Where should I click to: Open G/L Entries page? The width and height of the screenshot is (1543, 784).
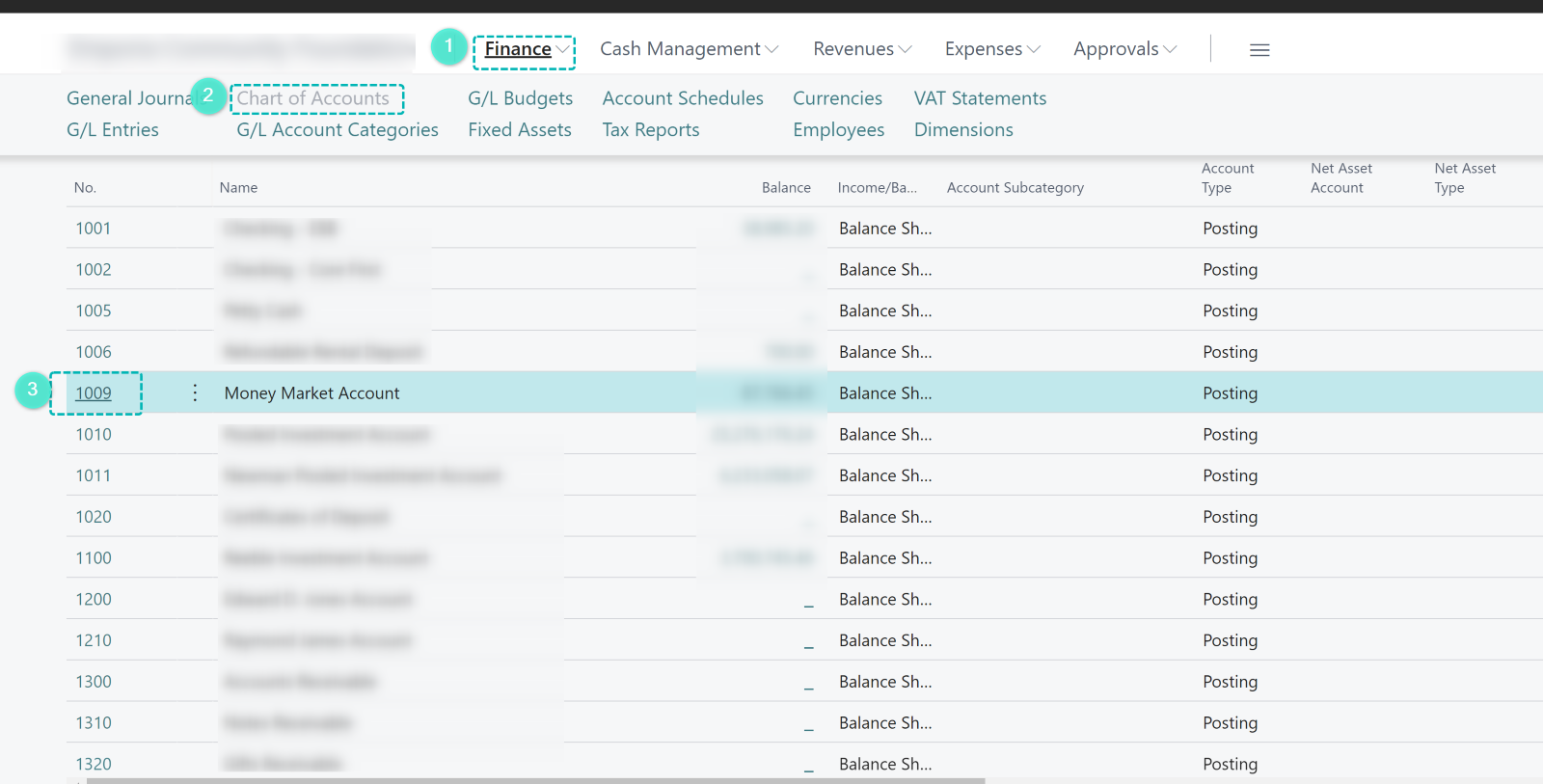click(113, 130)
